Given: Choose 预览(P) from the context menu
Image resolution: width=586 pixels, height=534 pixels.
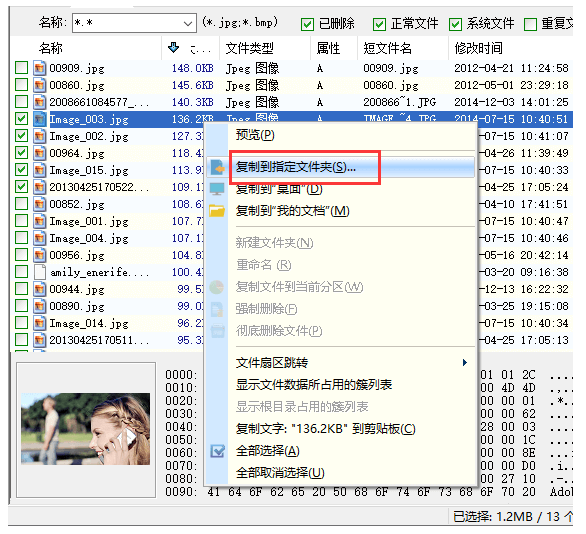Looking at the screenshot, I should [x=255, y=135].
